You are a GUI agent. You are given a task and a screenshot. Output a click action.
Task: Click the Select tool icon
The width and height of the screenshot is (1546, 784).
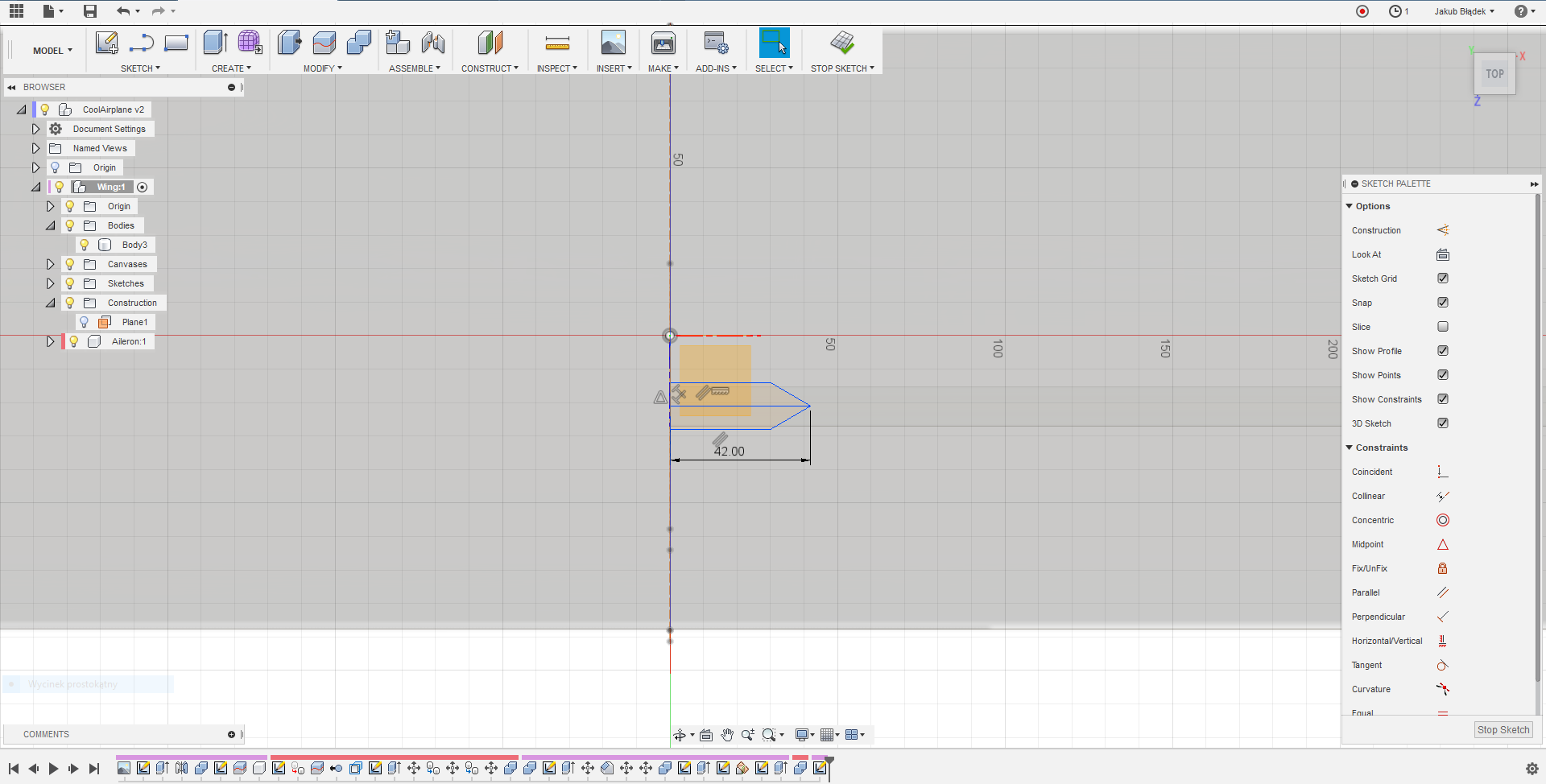pyautogui.click(x=775, y=43)
